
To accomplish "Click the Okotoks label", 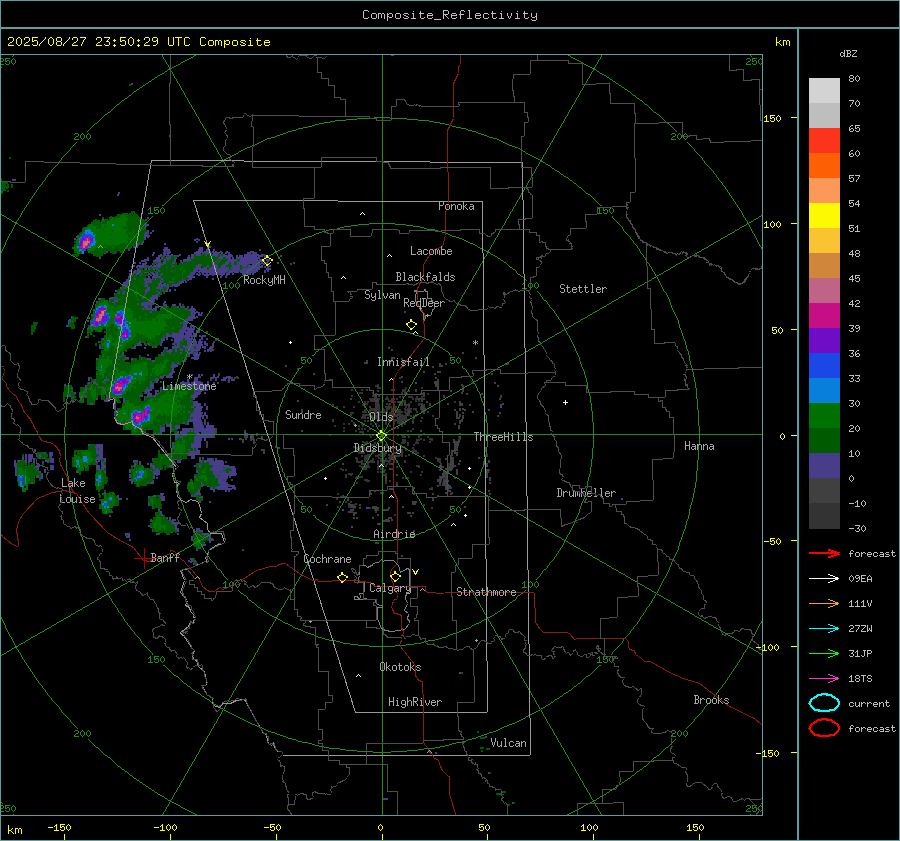I will coord(400,667).
